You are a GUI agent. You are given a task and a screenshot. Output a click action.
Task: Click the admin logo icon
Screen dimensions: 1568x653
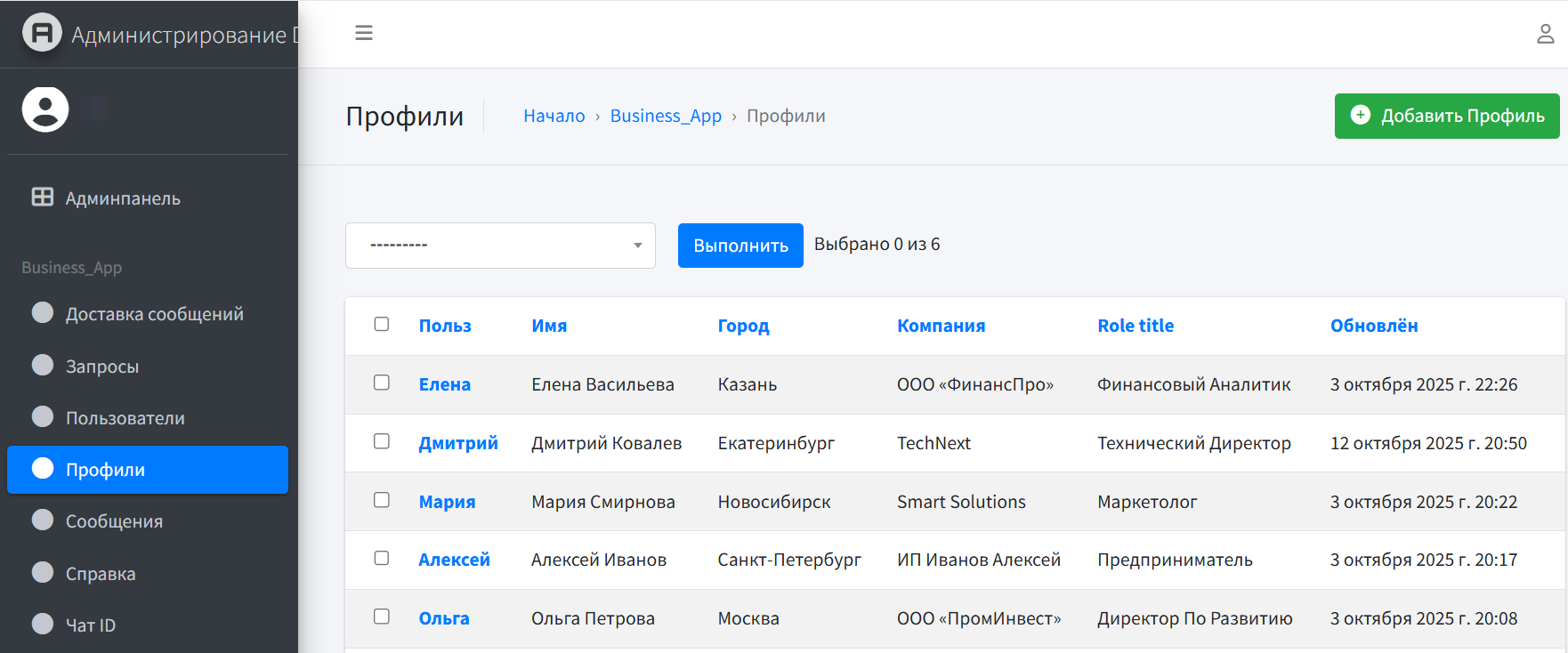pos(42,33)
